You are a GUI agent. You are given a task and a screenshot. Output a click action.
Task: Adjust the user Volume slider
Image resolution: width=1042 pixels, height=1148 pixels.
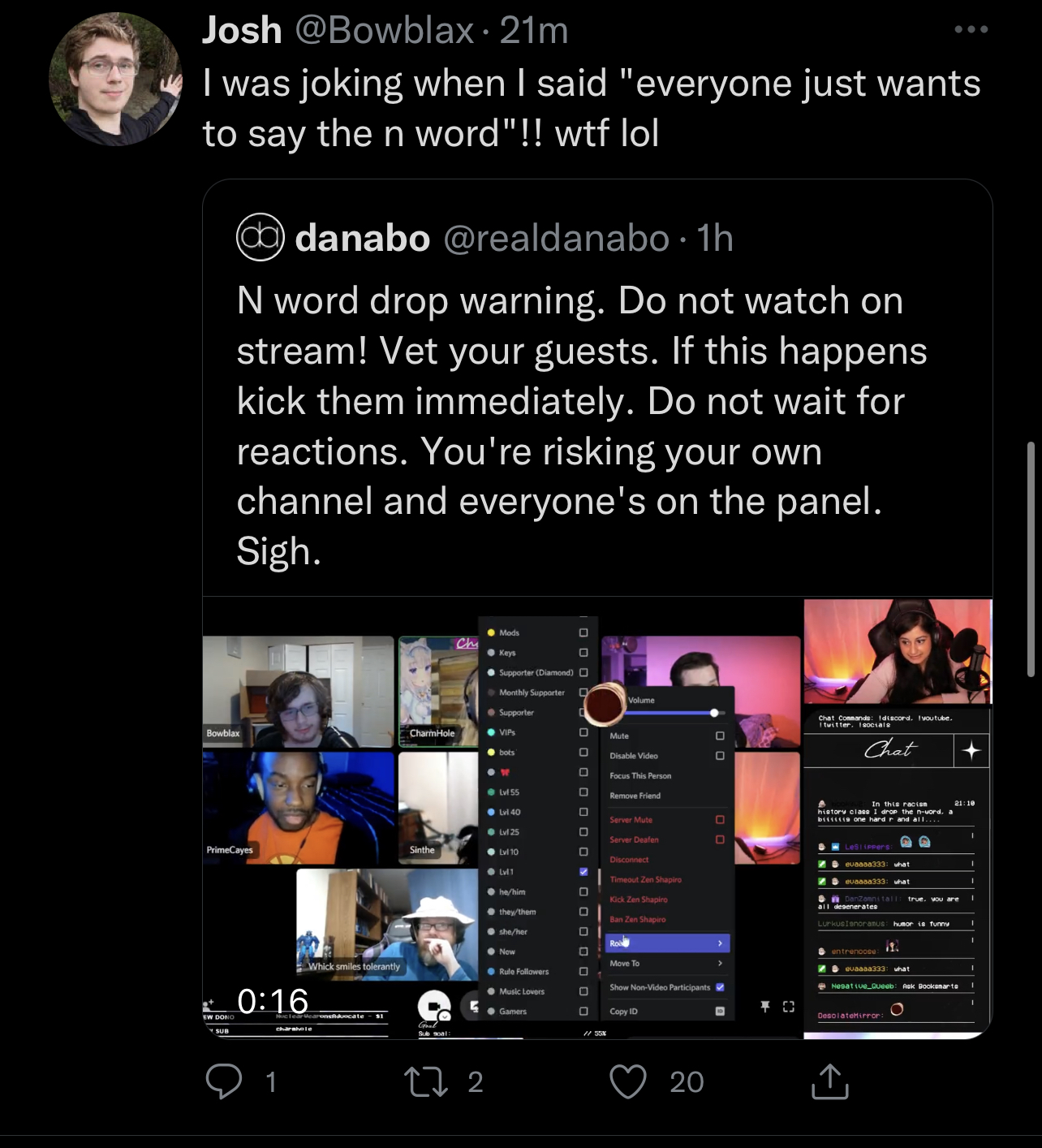(670, 713)
